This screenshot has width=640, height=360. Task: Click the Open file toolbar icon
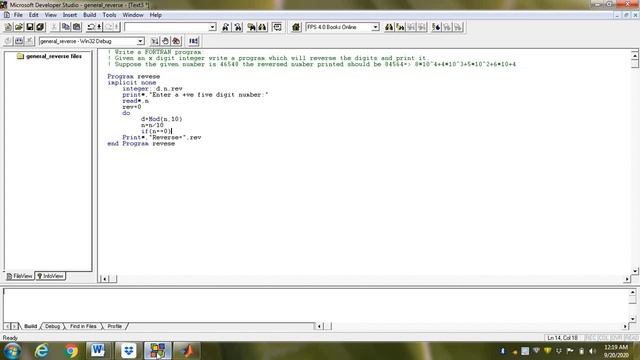19,27
